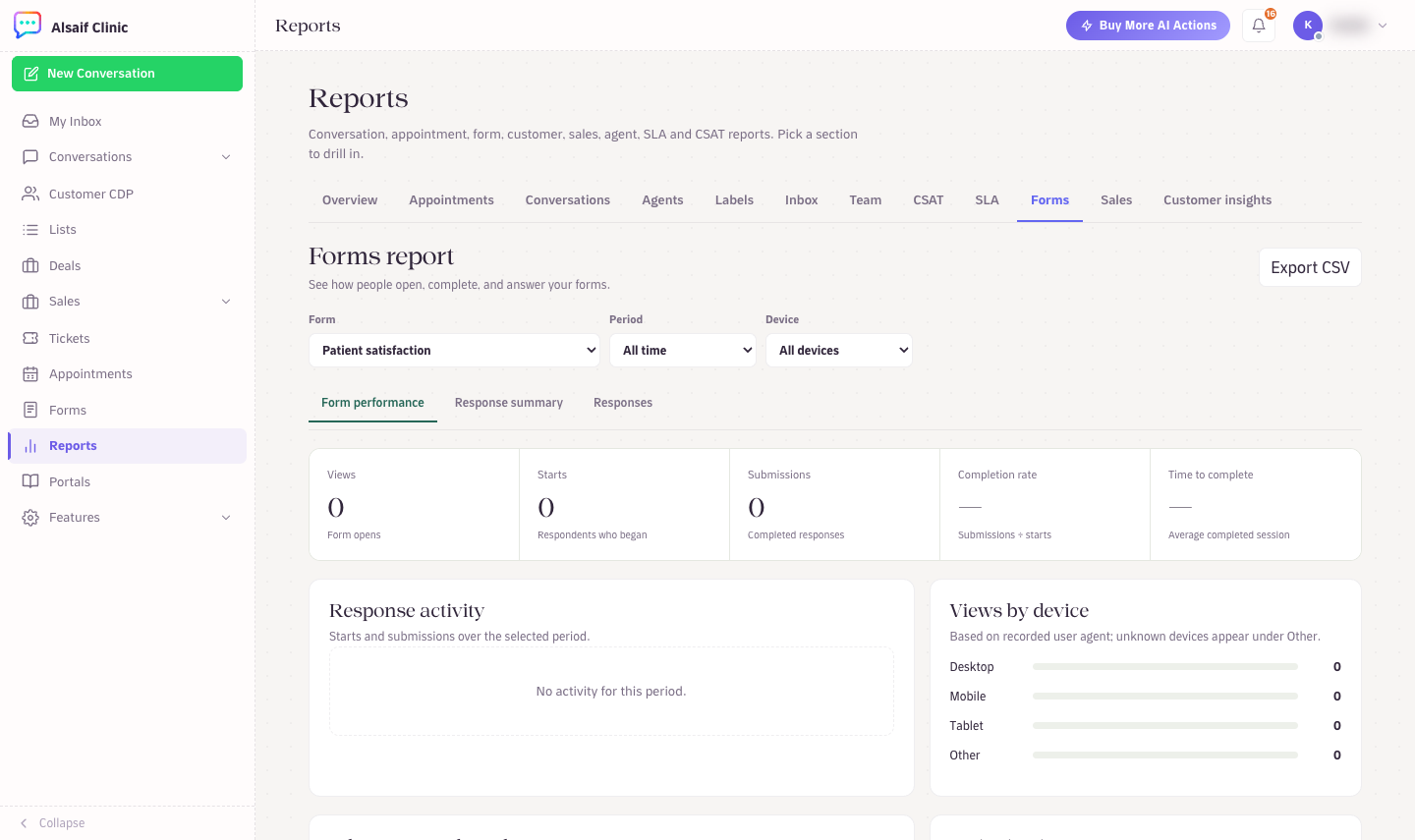Screen dimensions: 1415x840
Task: Click the Deals briefcase icon
Action: click(30, 265)
